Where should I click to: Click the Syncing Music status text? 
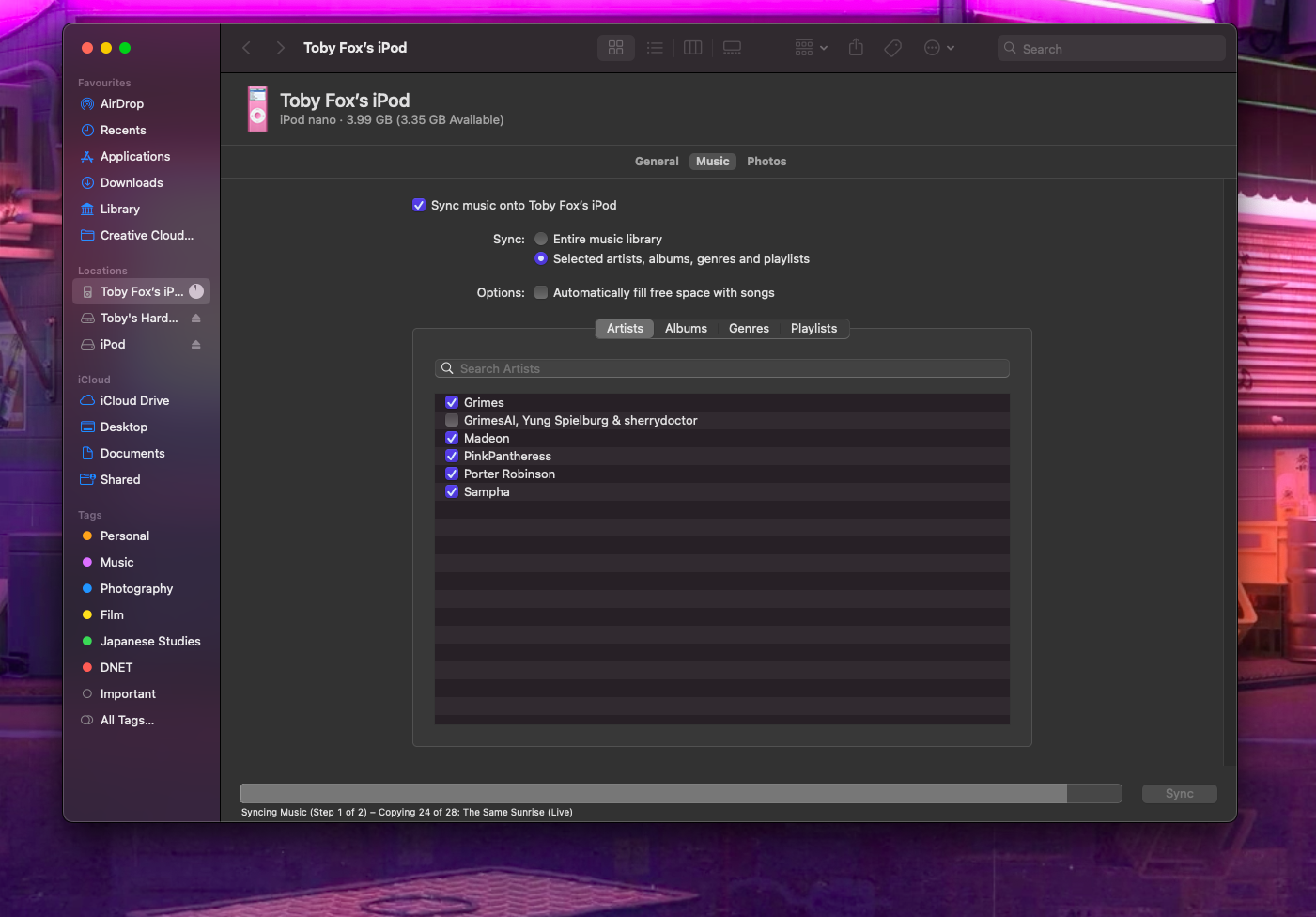(407, 812)
